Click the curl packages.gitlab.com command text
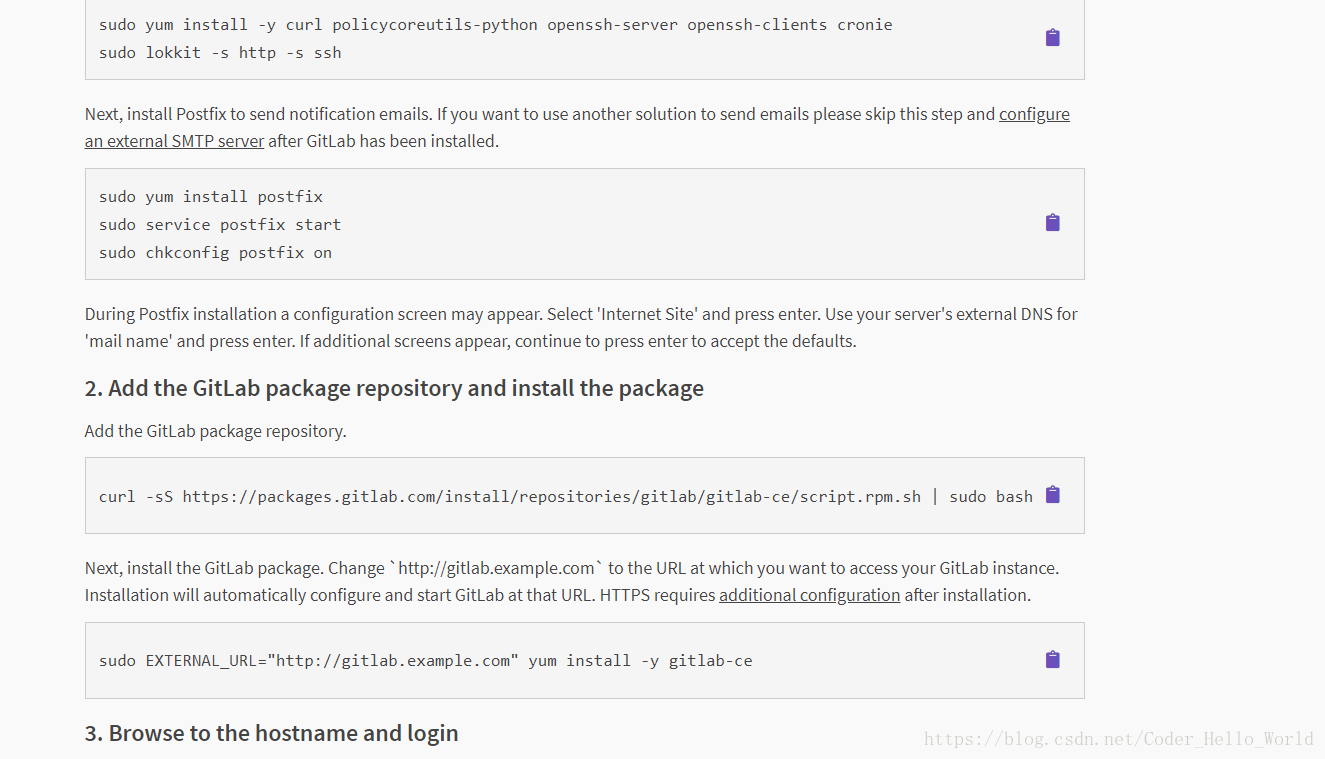1325x759 pixels. point(566,497)
